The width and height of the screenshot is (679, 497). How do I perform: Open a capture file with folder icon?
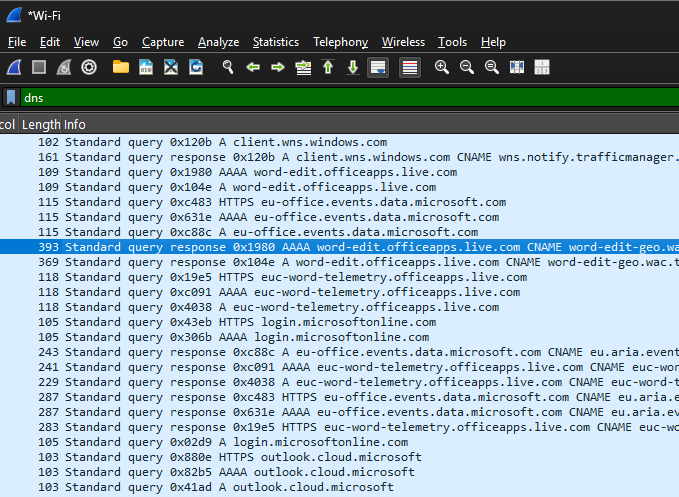tap(121, 67)
